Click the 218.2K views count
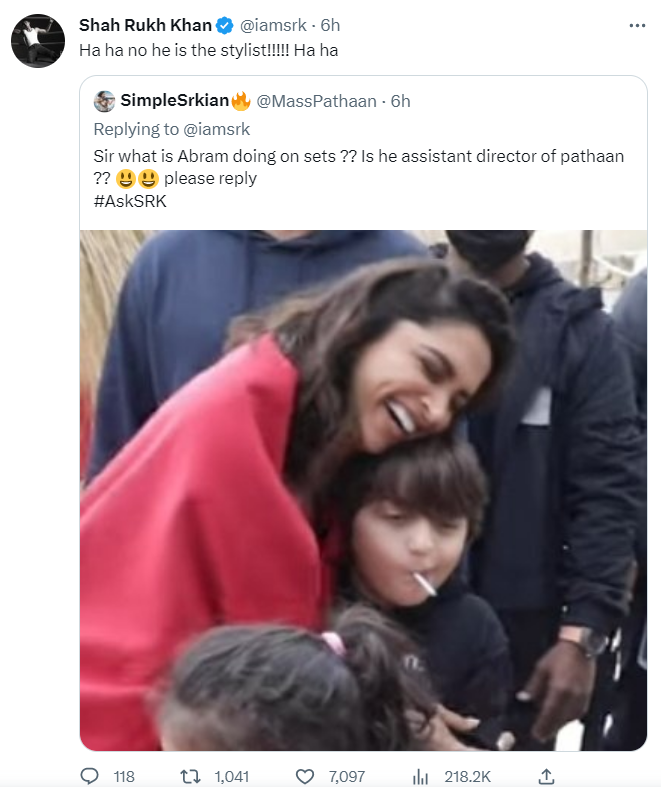 [468, 775]
